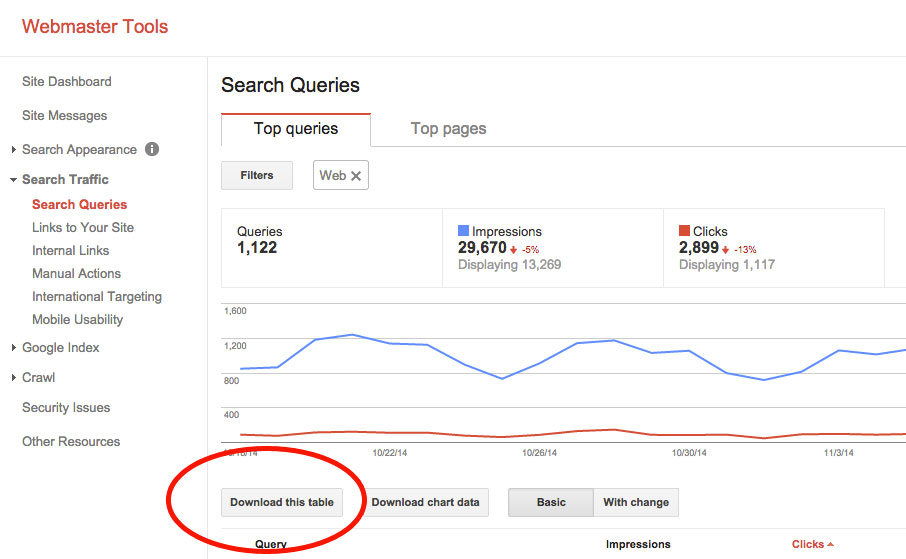Click Download this table button
906x559 pixels.
tap(282, 502)
